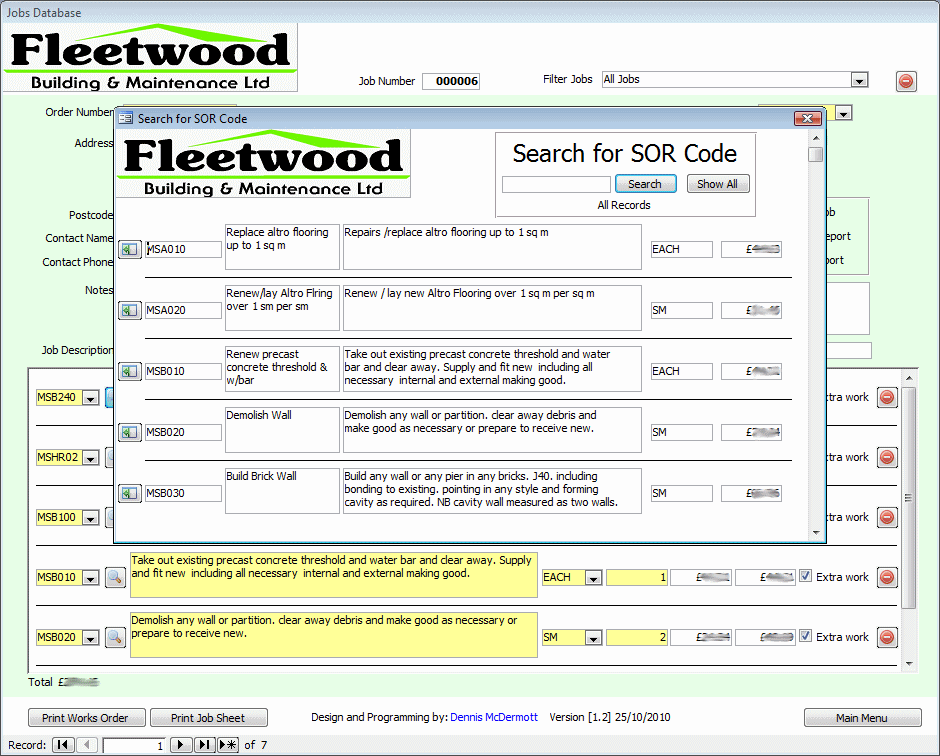Click the SOR code search text field
The image size is (940, 756).
556,184
